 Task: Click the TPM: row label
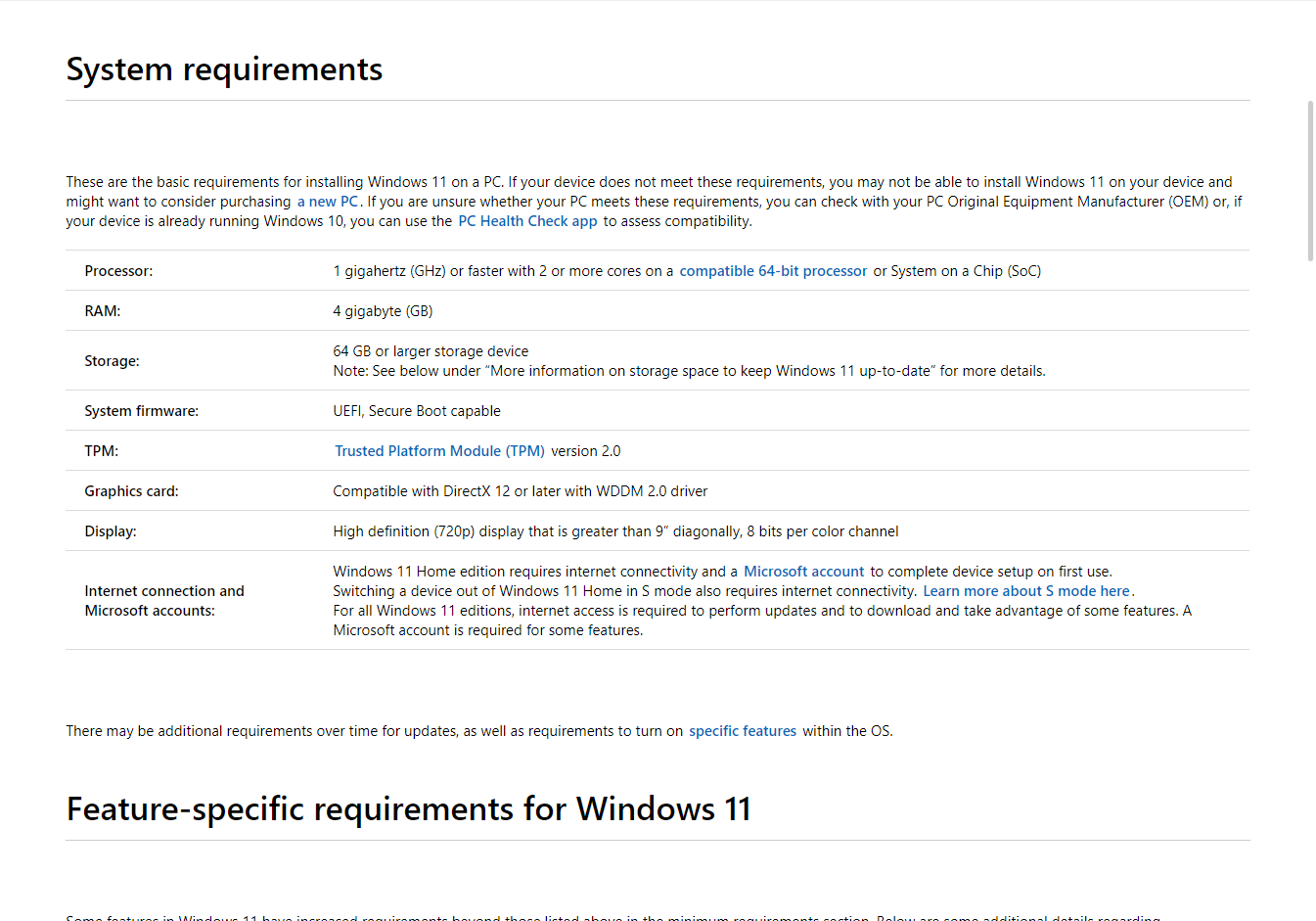(x=101, y=451)
